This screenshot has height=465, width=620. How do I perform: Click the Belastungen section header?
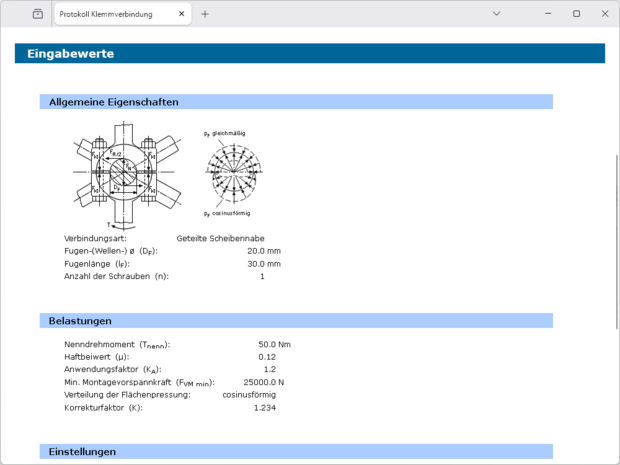pos(295,320)
